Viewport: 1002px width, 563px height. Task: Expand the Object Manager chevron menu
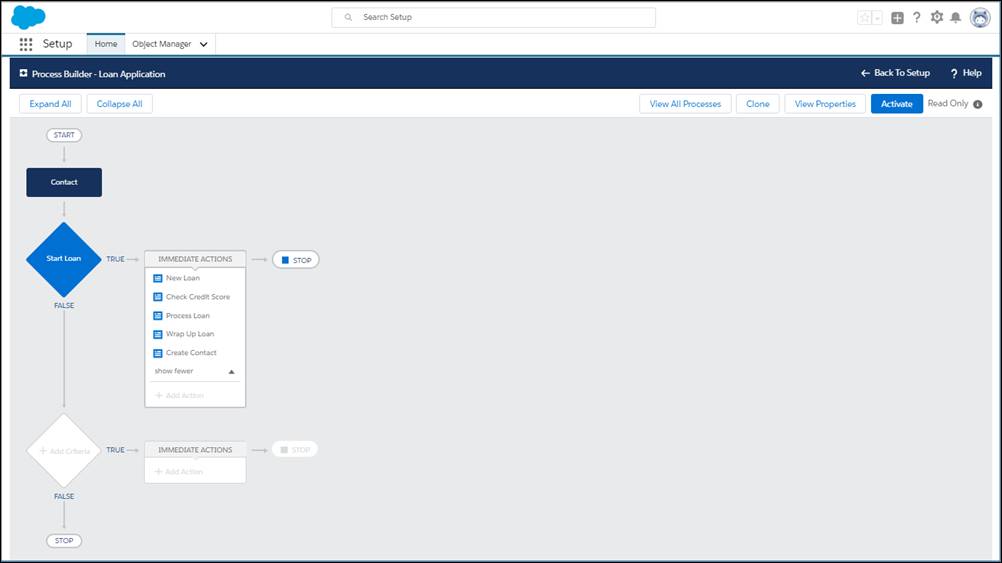tap(204, 44)
